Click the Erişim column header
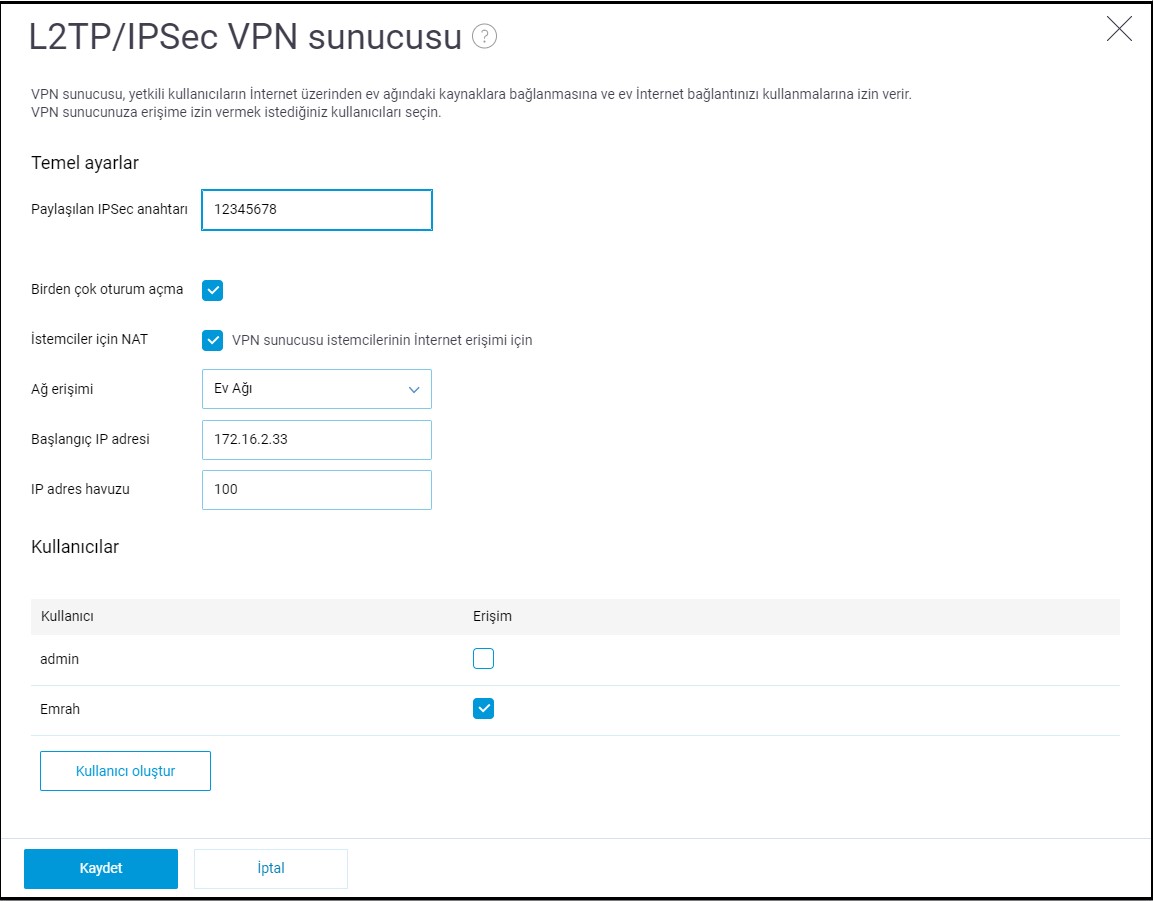Screen dimensions: 1153x901 [x=492, y=616]
